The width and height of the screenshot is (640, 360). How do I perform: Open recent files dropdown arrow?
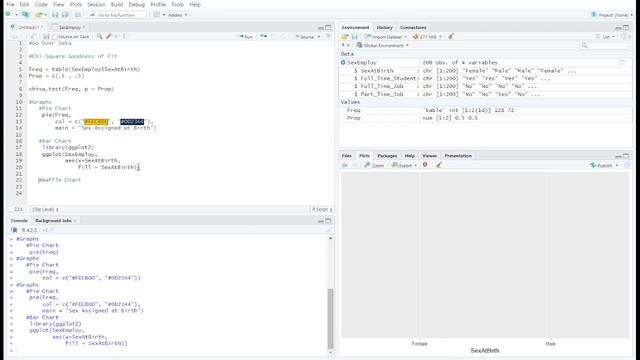(46, 15)
